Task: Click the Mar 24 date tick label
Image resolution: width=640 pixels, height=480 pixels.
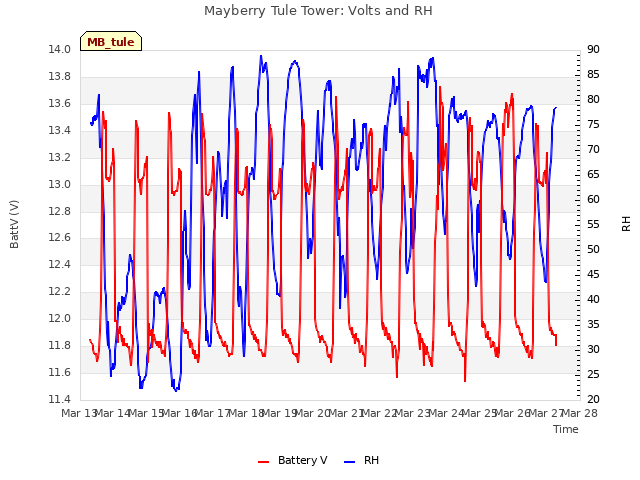Action: tap(446, 413)
